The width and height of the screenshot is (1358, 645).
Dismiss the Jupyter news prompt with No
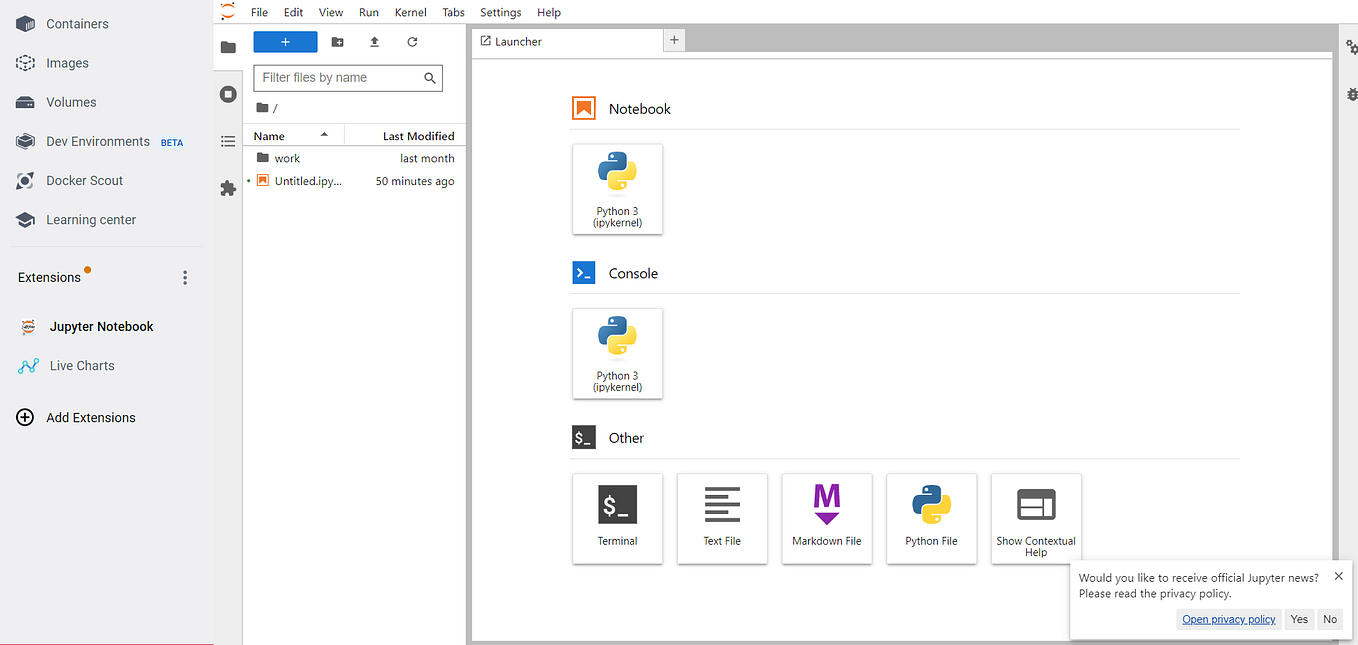[1330, 619]
